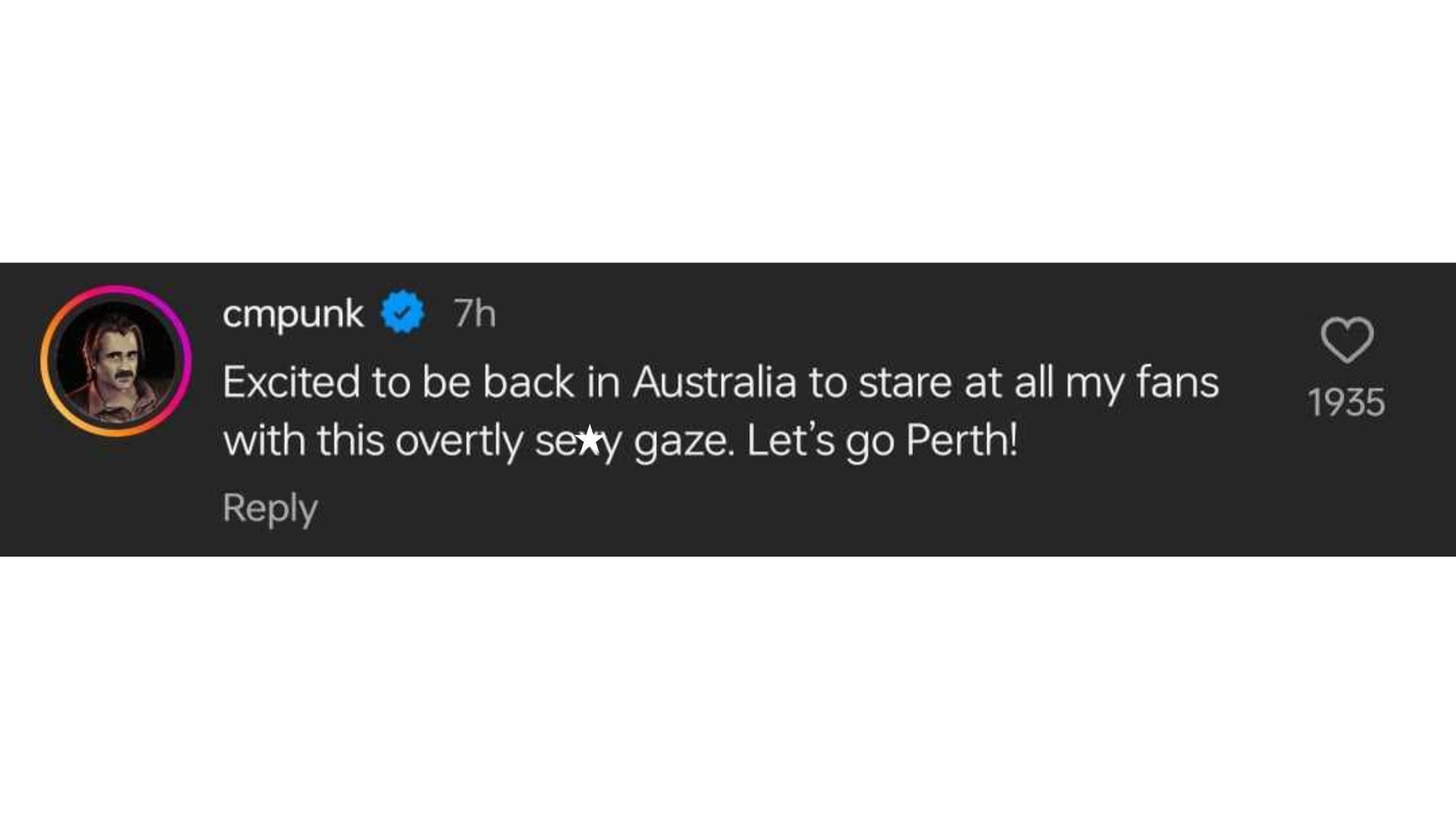View the 1935 likes count

coord(1347,403)
